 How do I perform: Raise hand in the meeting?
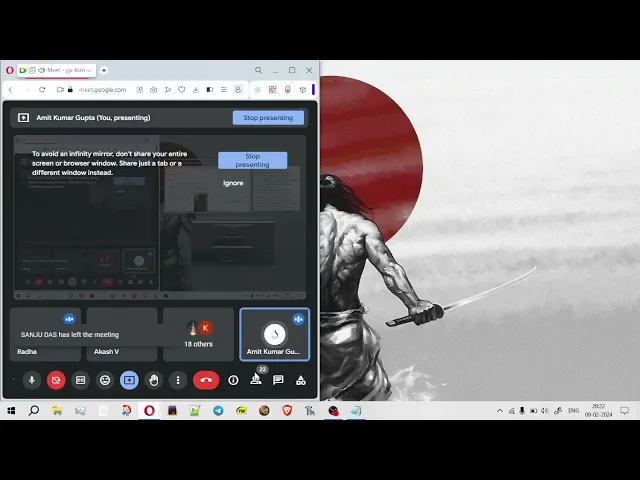(153, 380)
